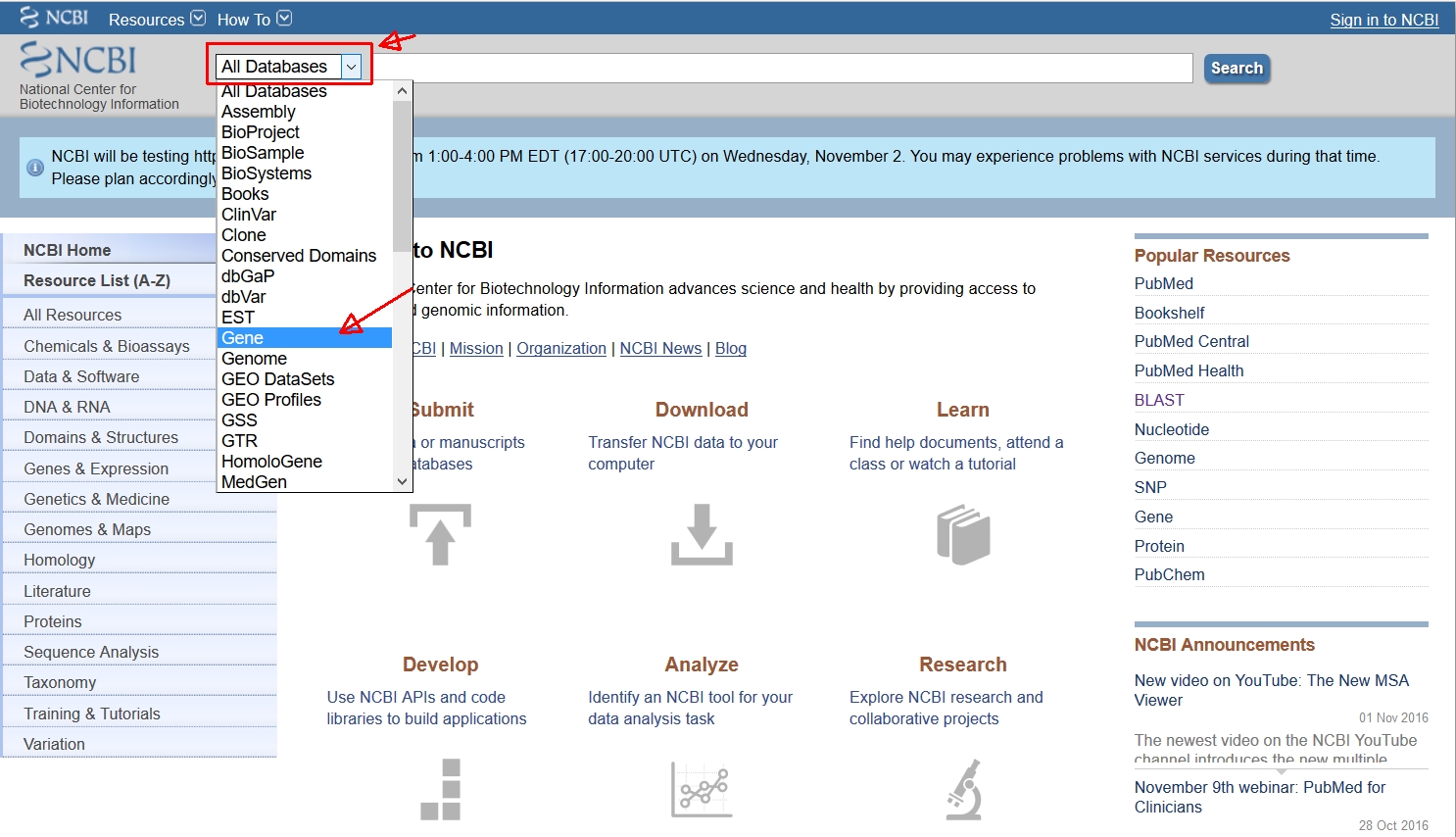Select Conserved Domains option
The height and width of the screenshot is (837, 1456).
(304, 256)
